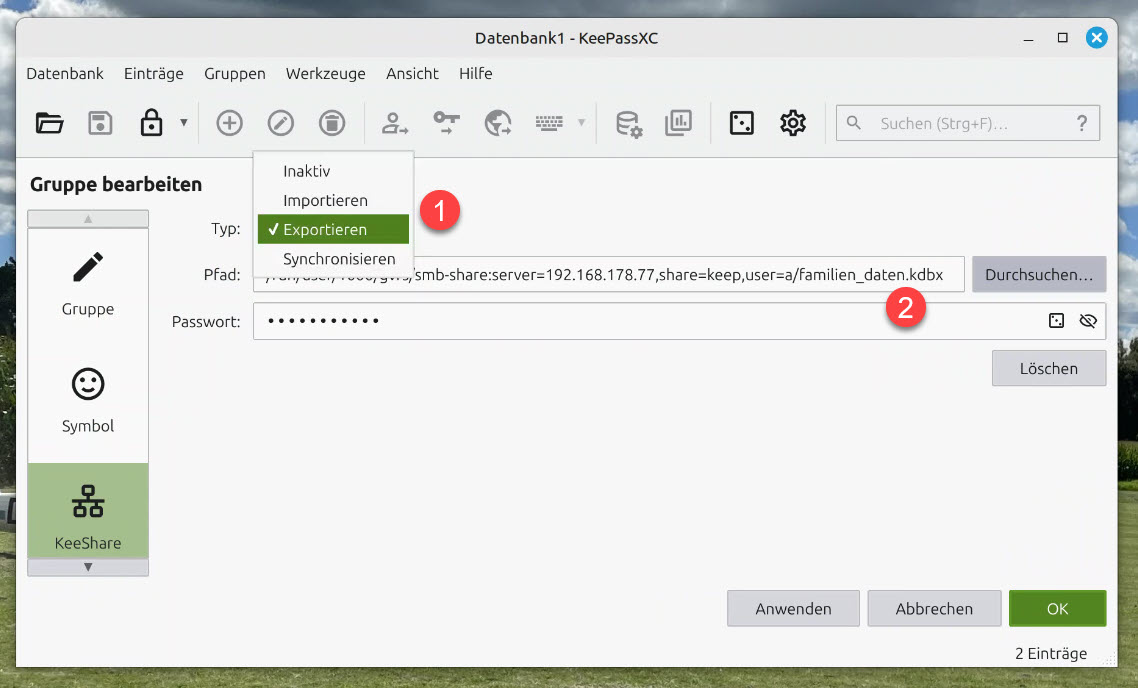Image resolution: width=1138 pixels, height=688 pixels.
Task: Choose Importieren in the Typ dropdown
Action: (333, 200)
